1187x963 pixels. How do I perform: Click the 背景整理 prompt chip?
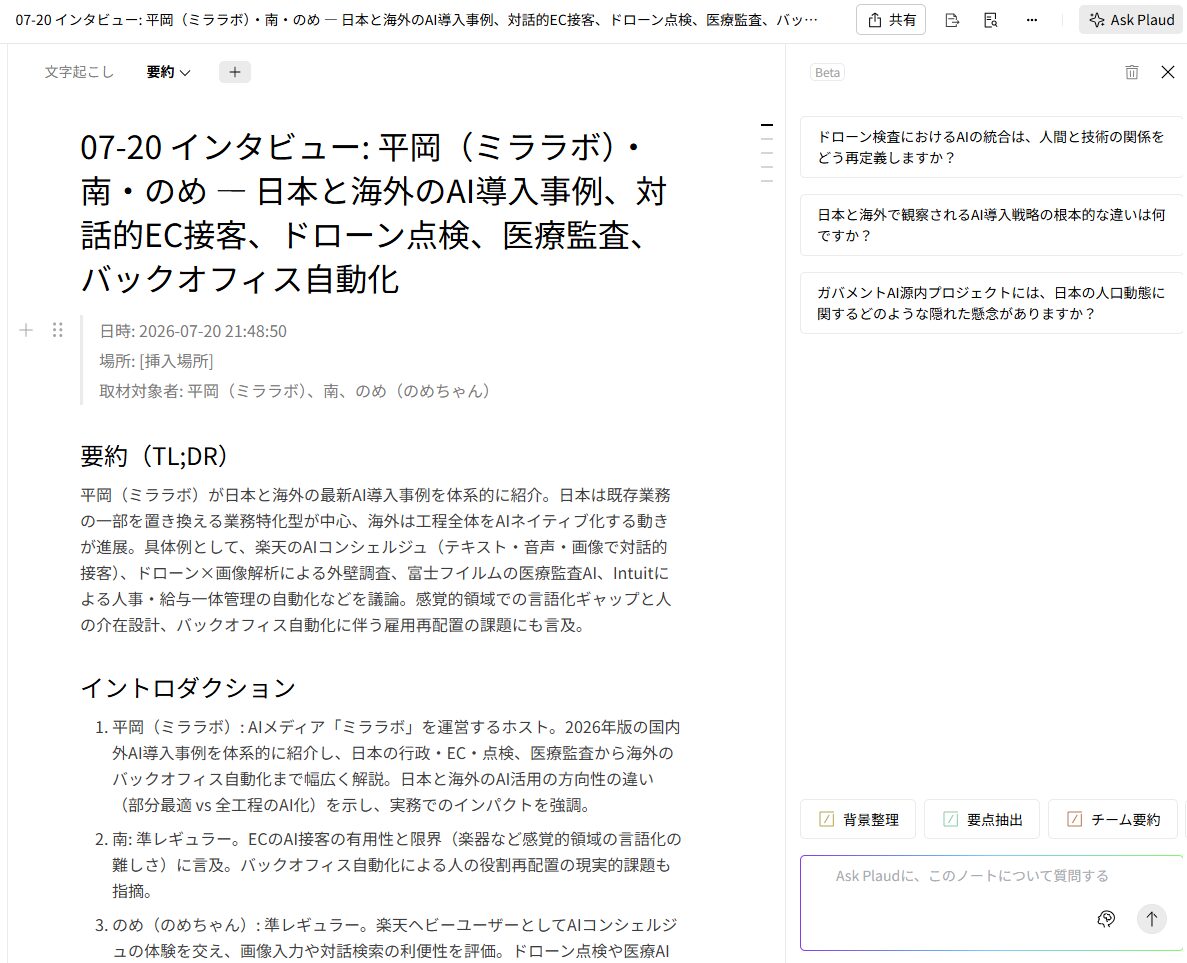pos(858,819)
